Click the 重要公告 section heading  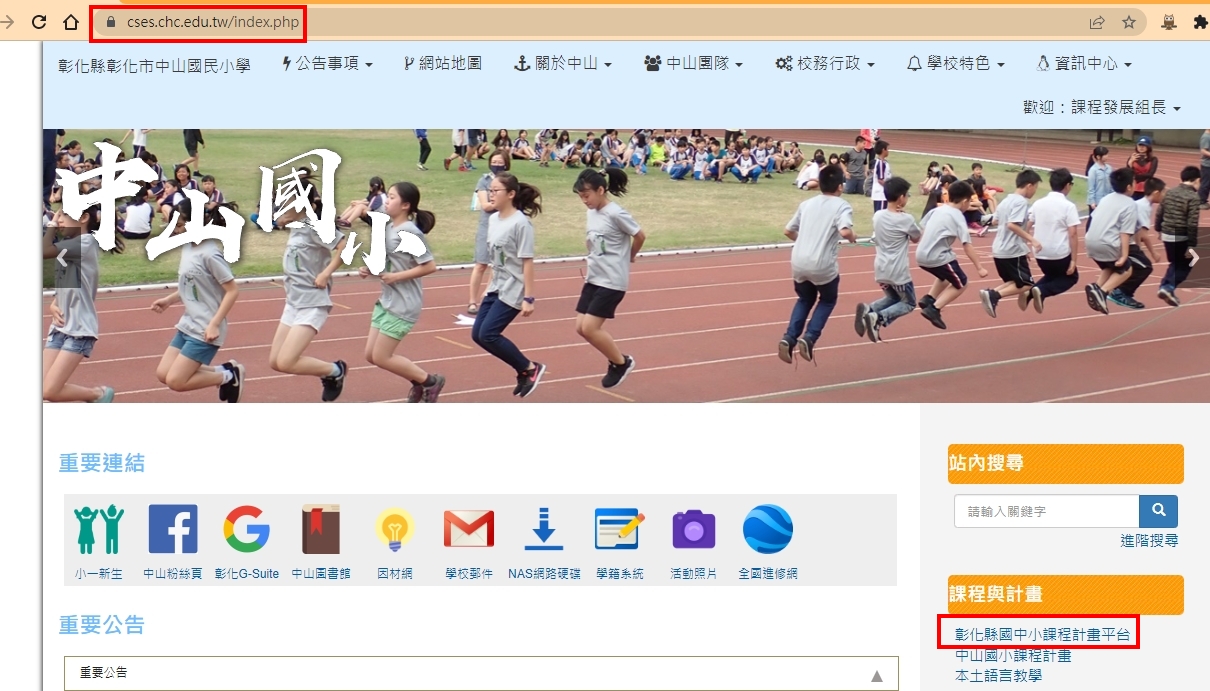pyautogui.click(x=102, y=625)
